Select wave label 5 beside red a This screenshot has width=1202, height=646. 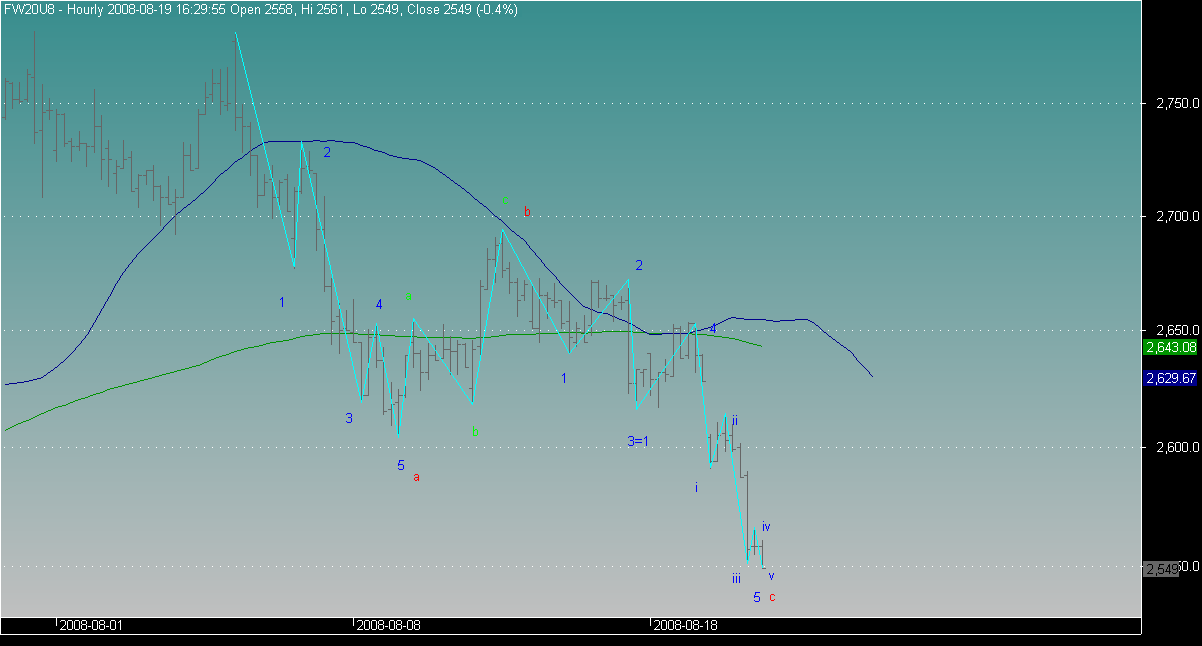[401, 465]
